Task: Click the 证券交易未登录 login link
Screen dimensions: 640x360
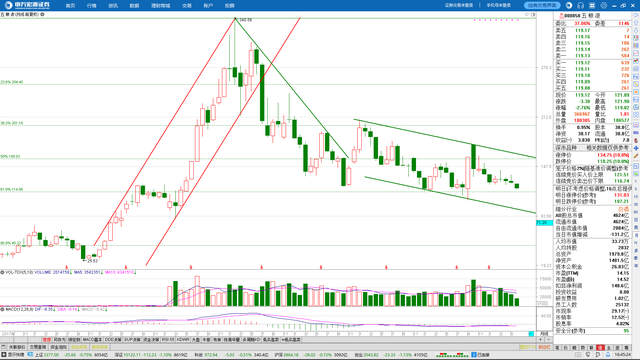Action: [x=459, y=5]
